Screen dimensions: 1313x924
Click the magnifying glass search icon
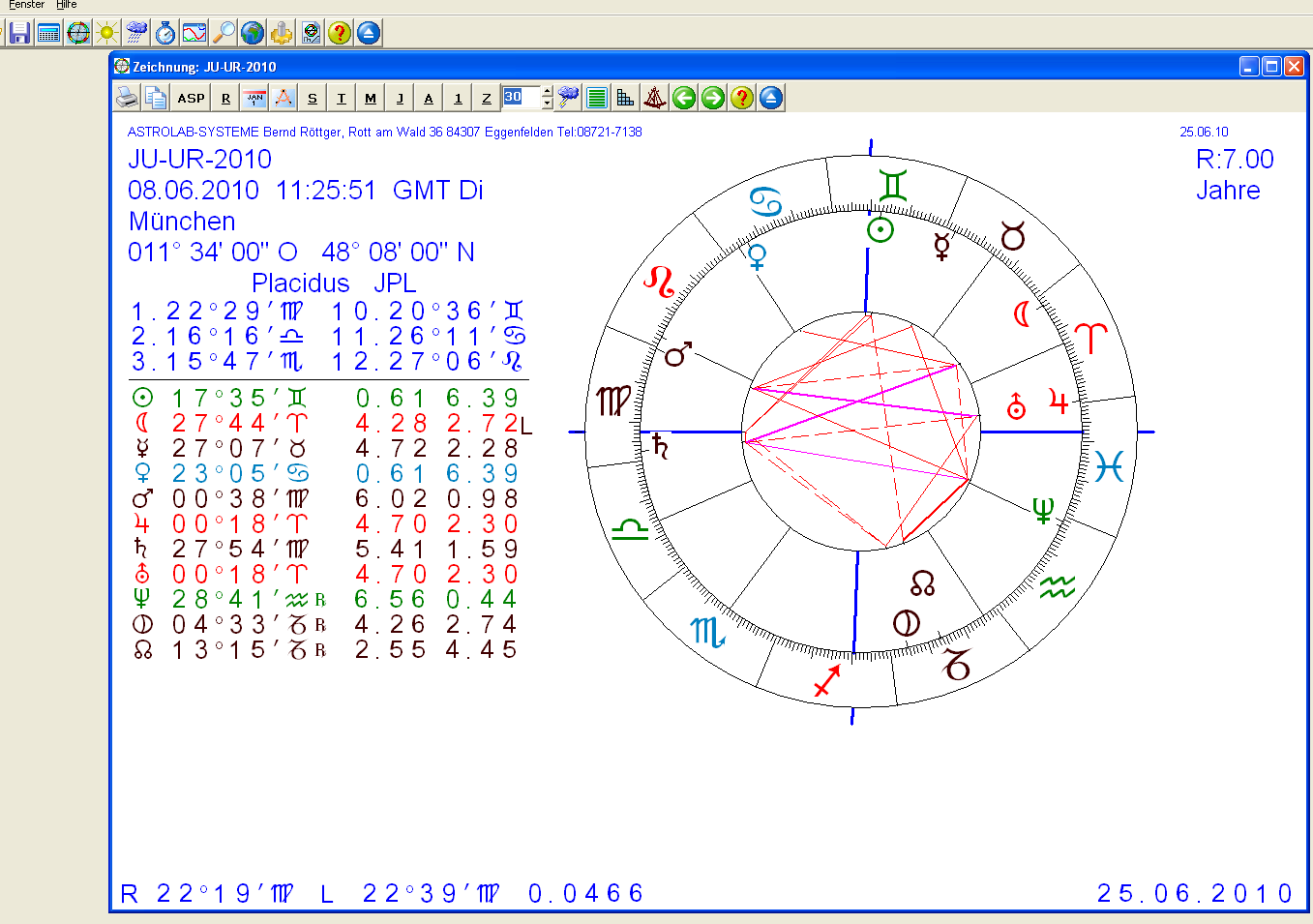pyautogui.click(x=224, y=33)
